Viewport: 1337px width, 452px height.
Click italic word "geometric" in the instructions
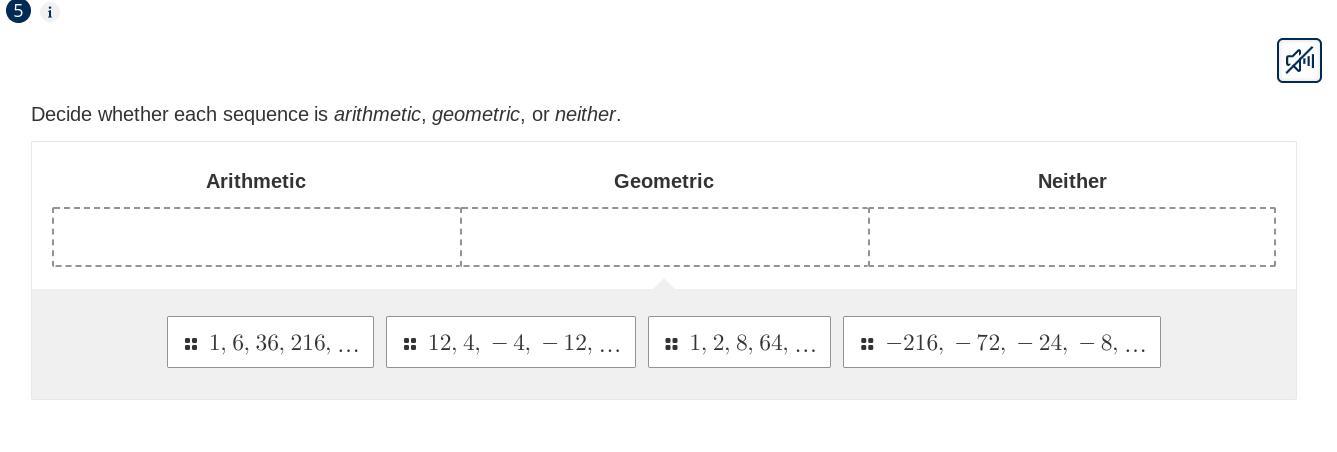(476, 114)
